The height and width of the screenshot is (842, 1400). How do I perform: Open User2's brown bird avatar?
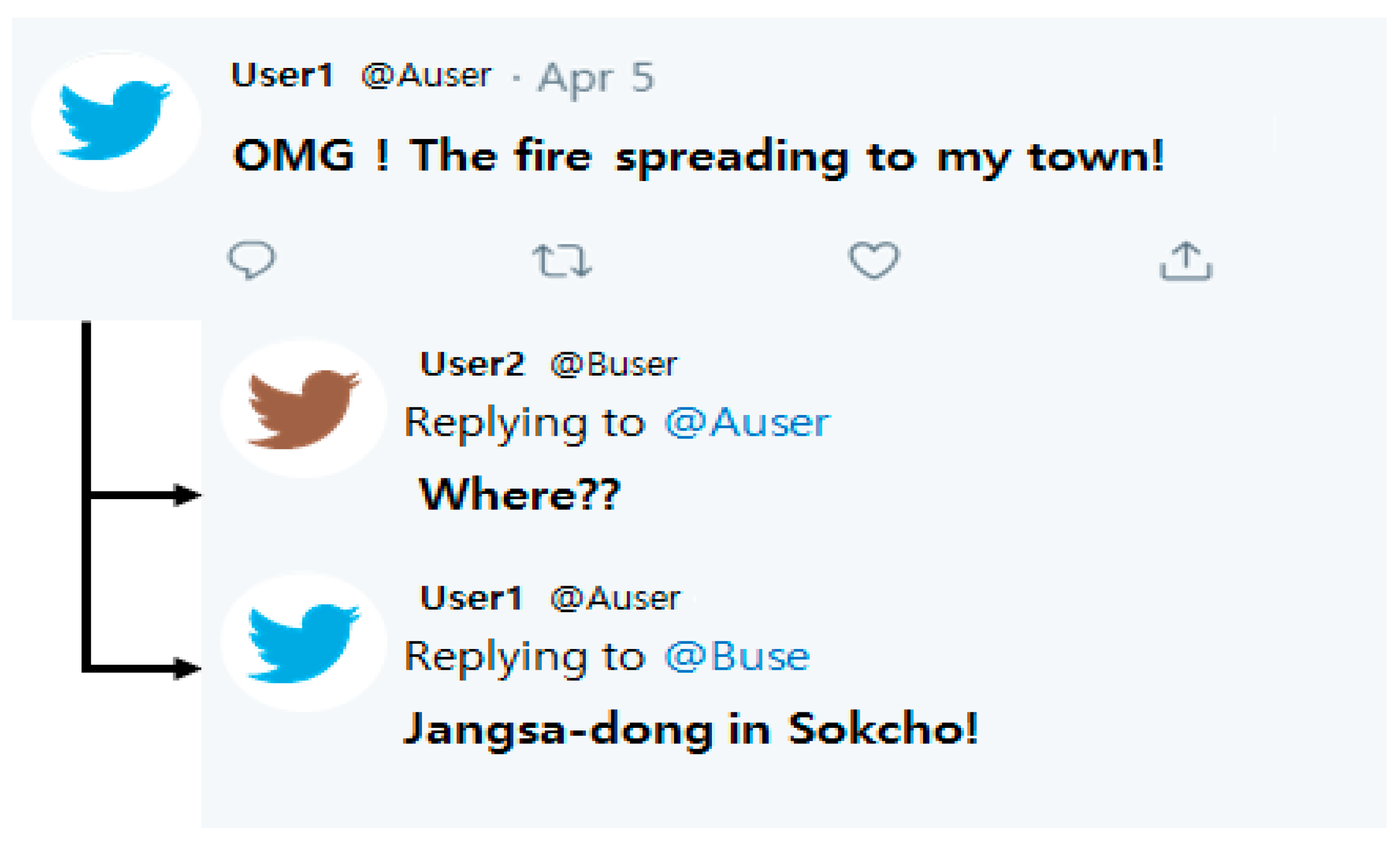coord(304,408)
